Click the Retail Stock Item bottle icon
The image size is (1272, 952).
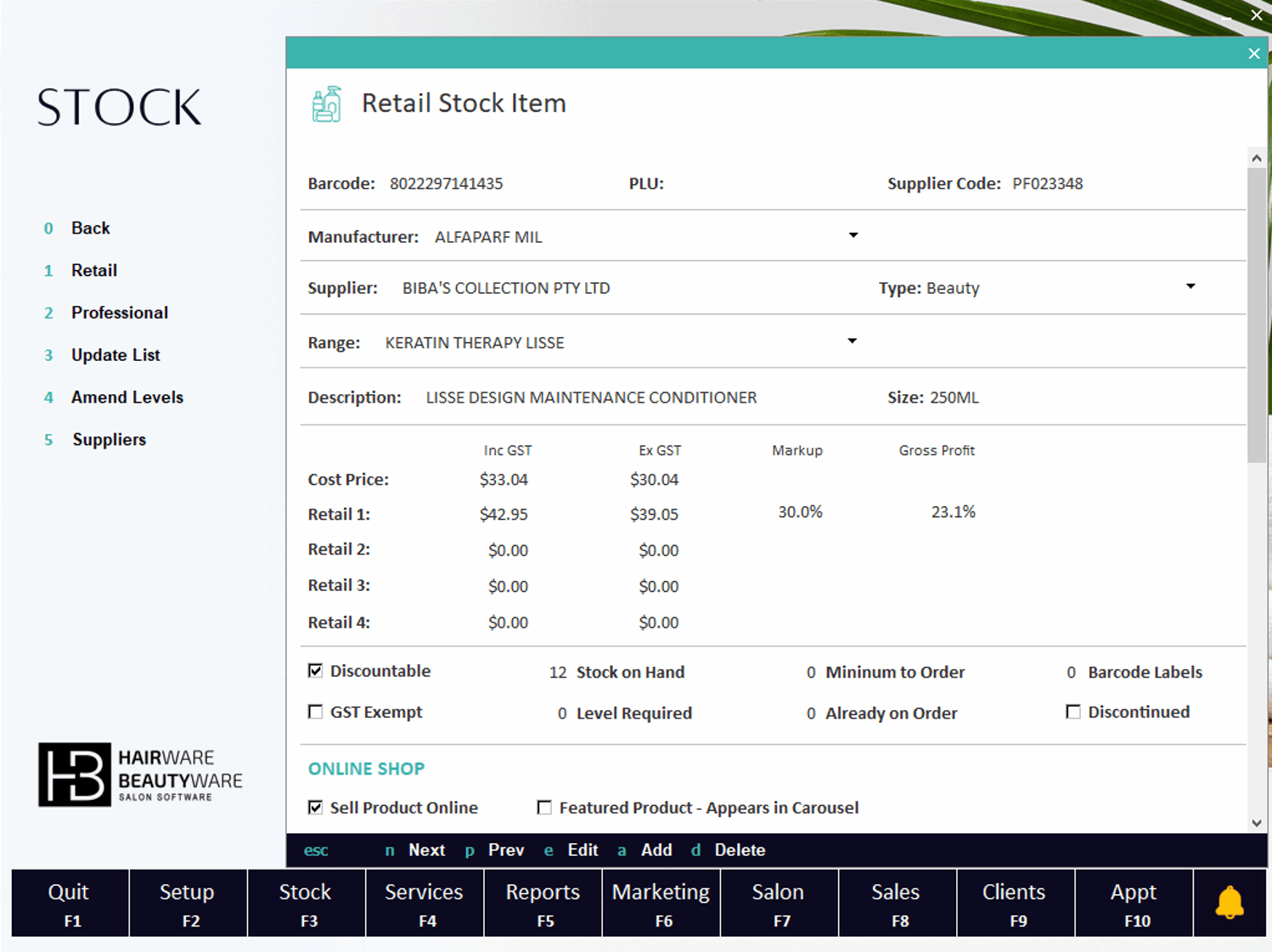click(327, 104)
